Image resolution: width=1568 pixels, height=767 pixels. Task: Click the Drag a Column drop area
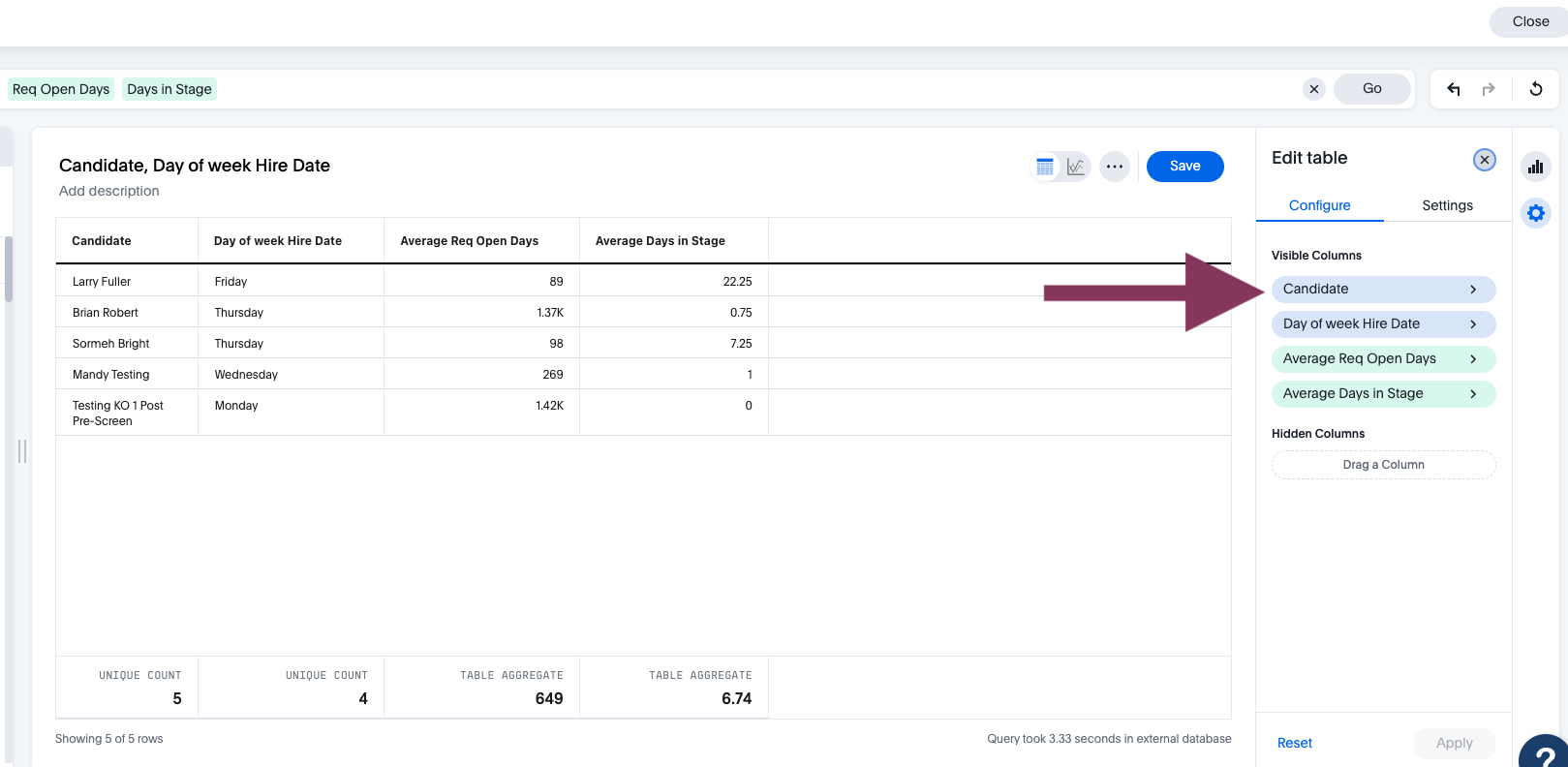pyautogui.click(x=1383, y=465)
